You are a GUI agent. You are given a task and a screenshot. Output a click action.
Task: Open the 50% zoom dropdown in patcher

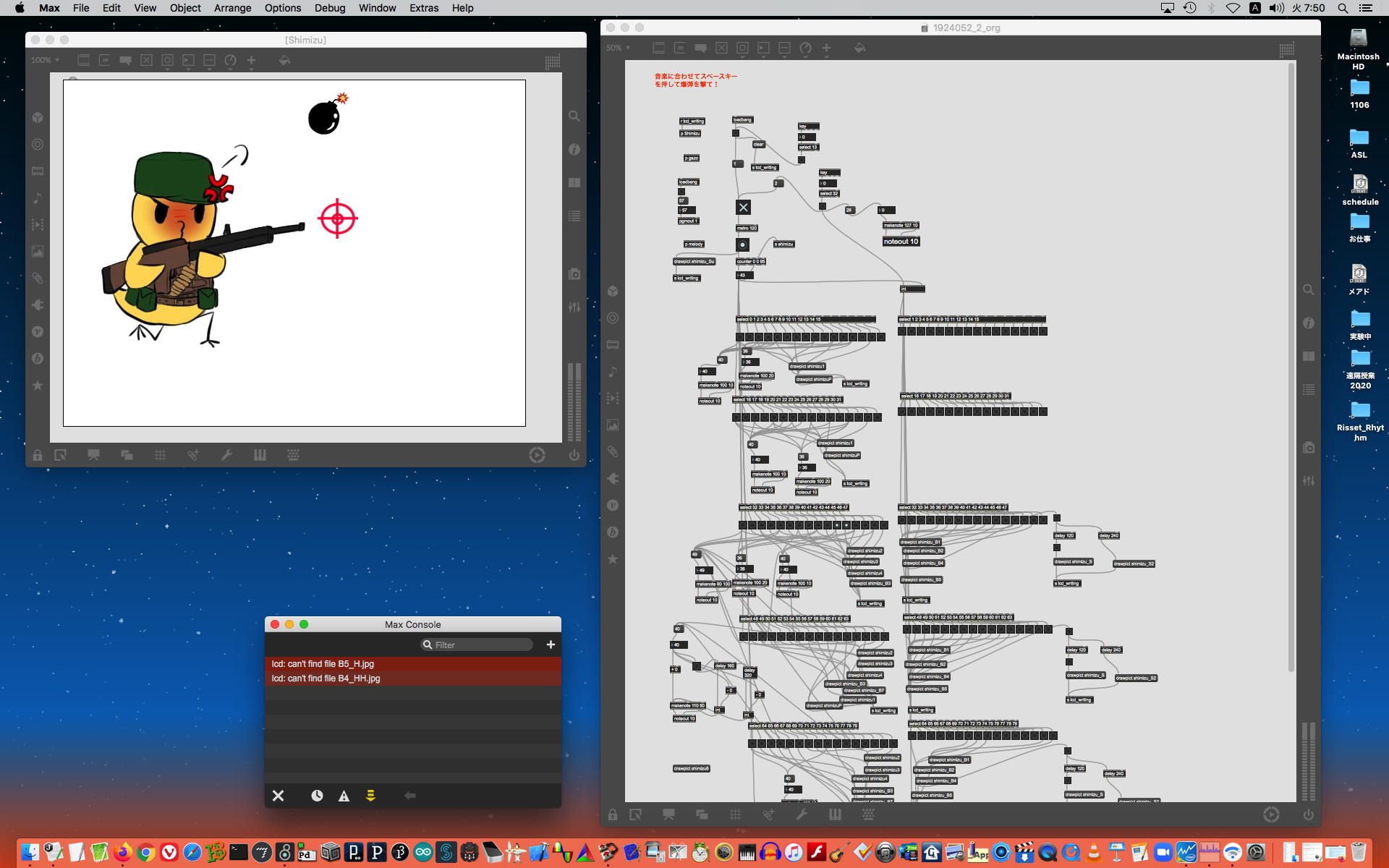pyautogui.click(x=618, y=48)
